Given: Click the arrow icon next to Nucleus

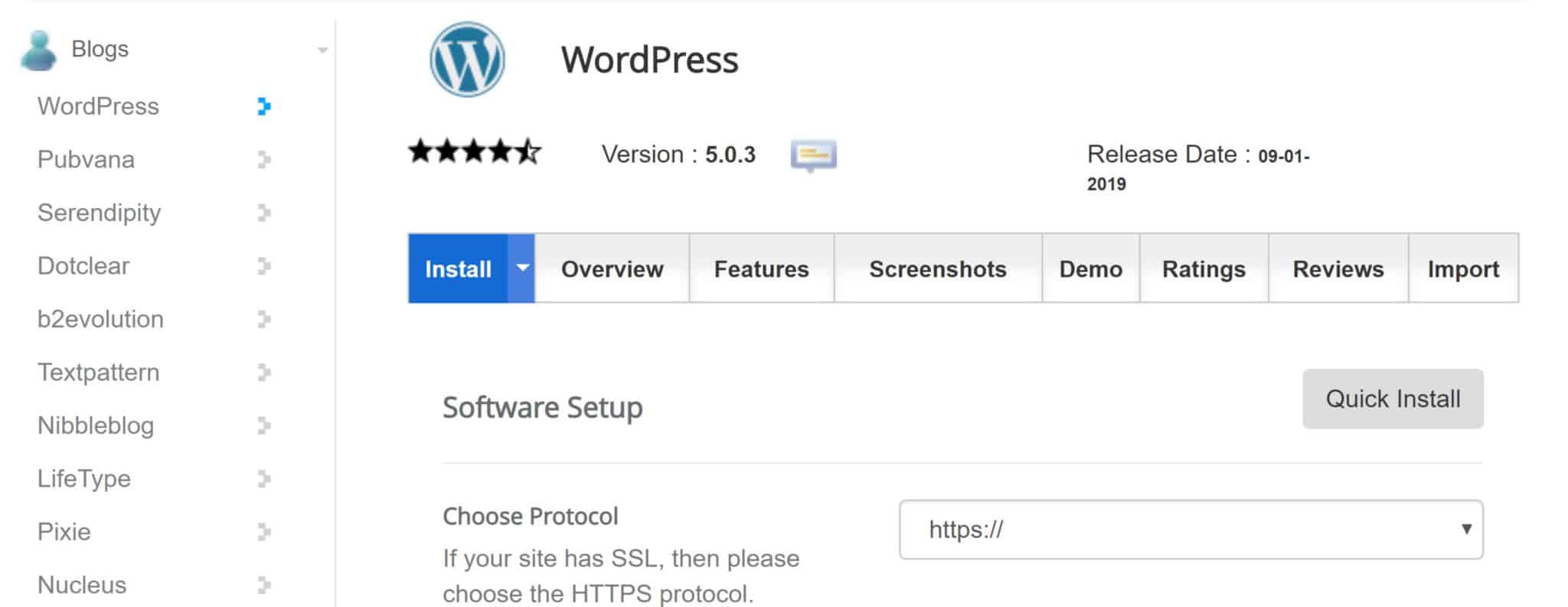Looking at the screenshot, I should click(x=264, y=585).
